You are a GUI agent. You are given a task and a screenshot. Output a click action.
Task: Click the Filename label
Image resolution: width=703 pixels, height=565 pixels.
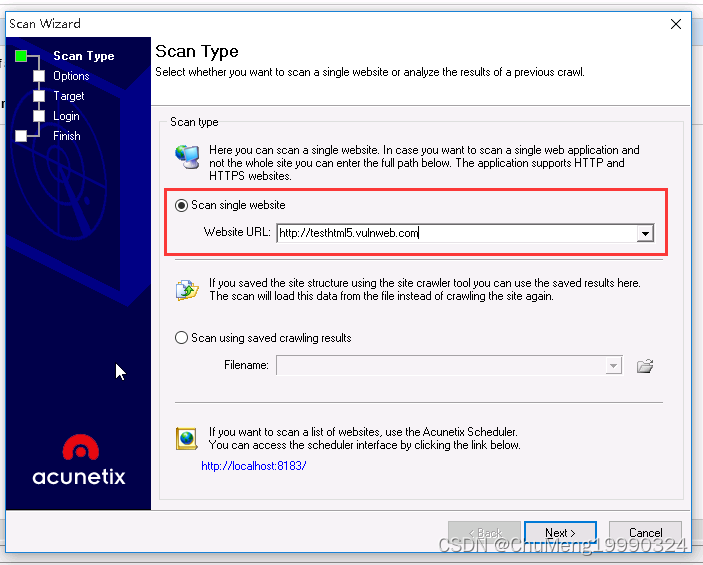click(246, 365)
